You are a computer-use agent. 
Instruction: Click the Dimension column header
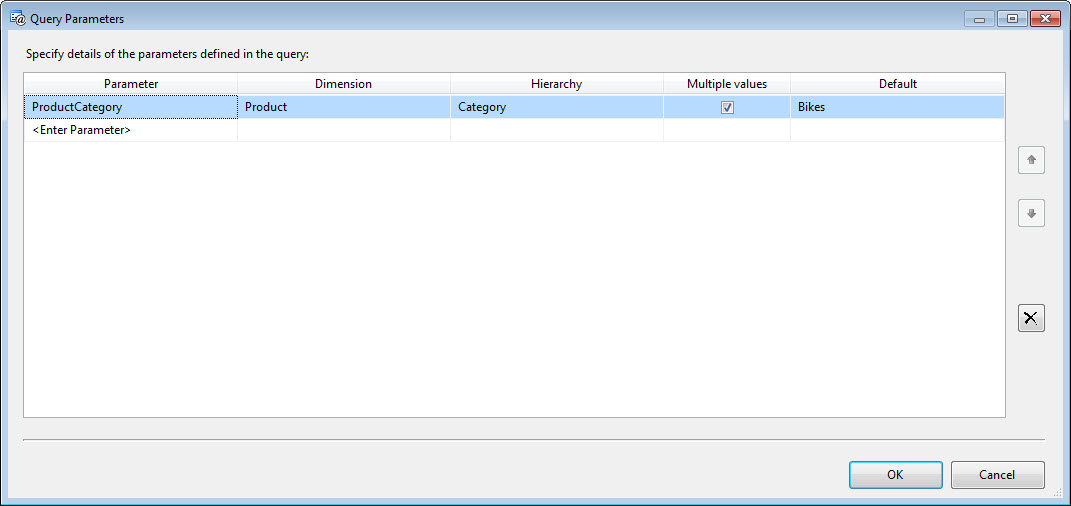(343, 84)
